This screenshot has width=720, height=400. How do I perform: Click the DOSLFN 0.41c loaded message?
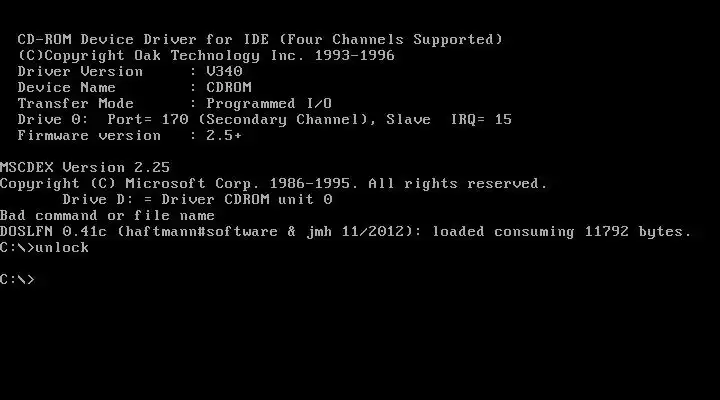(345, 231)
